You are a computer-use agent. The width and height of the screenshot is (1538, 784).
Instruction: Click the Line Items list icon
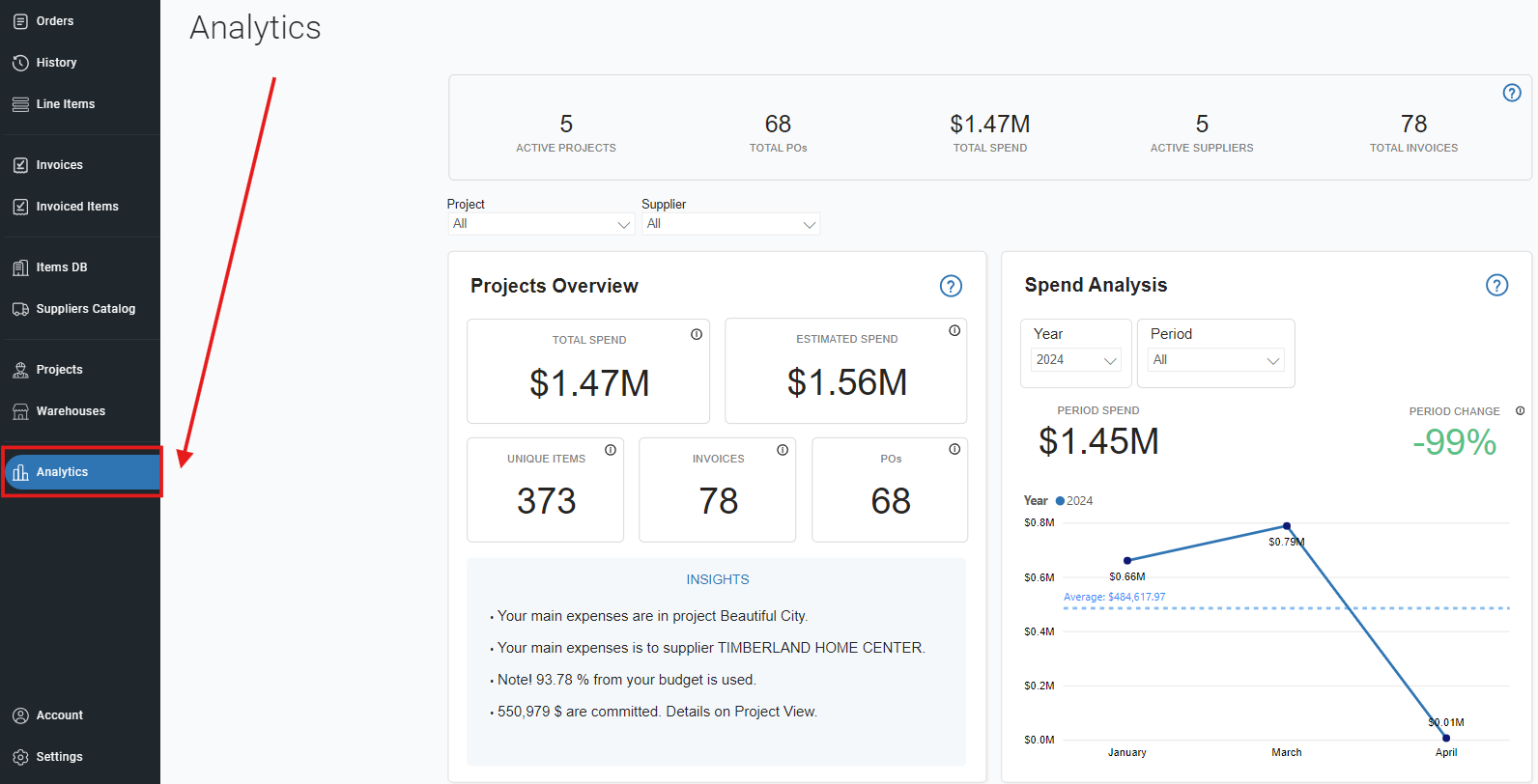click(20, 104)
